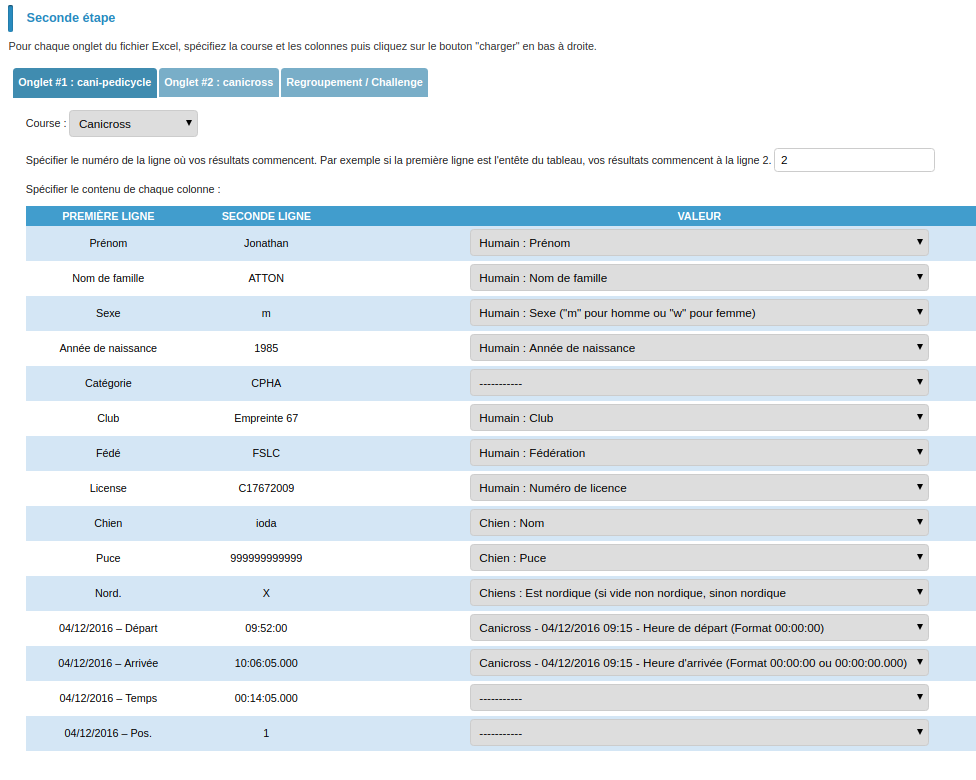Open the value dropdown for the Chien row

(699, 523)
